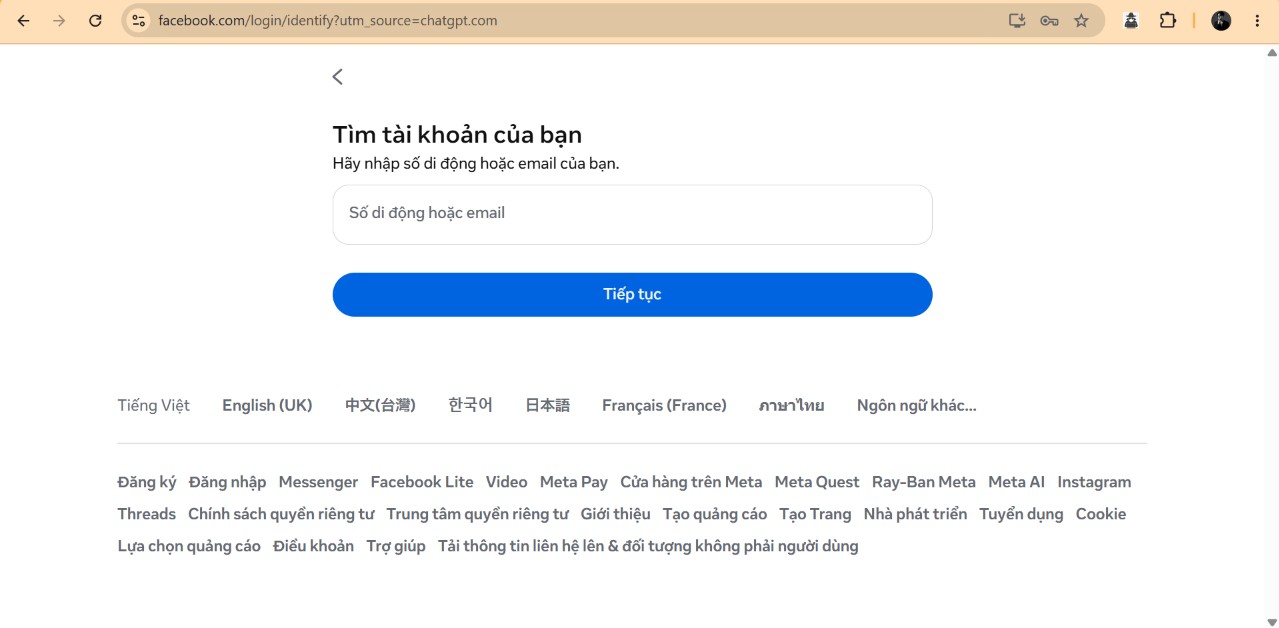Open the 'Điều khoản' link
Screen dimensions: 1279x628
click(313, 546)
